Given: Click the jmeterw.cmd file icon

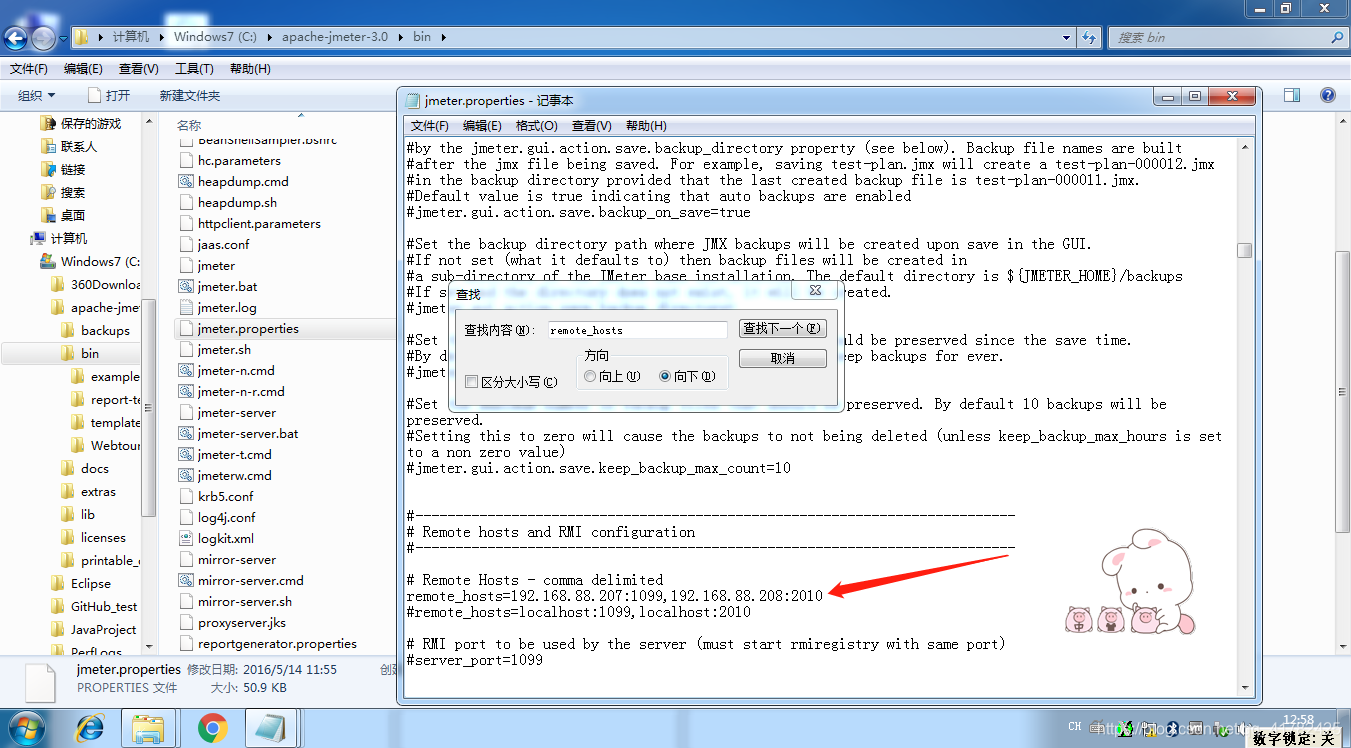Looking at the screenshot, I should (x=186, y=476).
